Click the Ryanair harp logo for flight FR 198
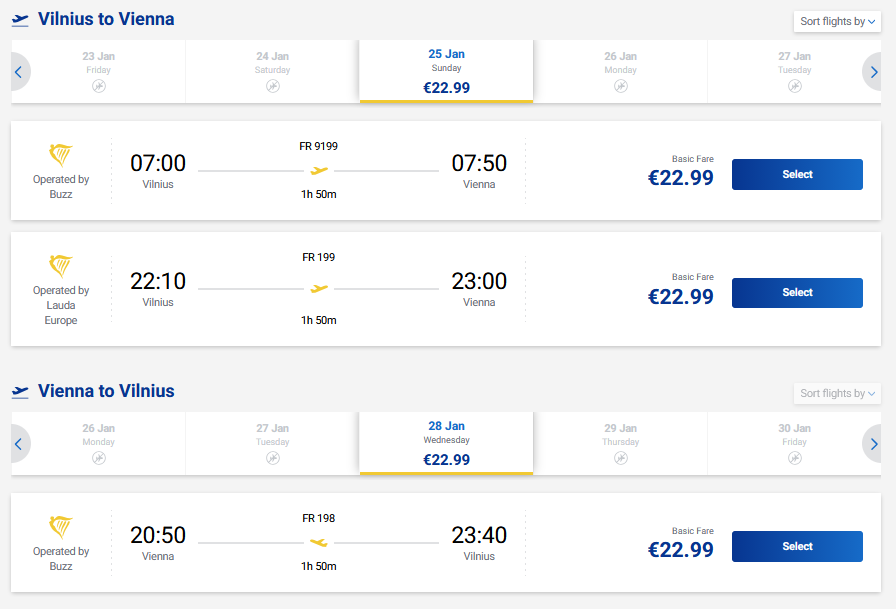 pos(61,527)
